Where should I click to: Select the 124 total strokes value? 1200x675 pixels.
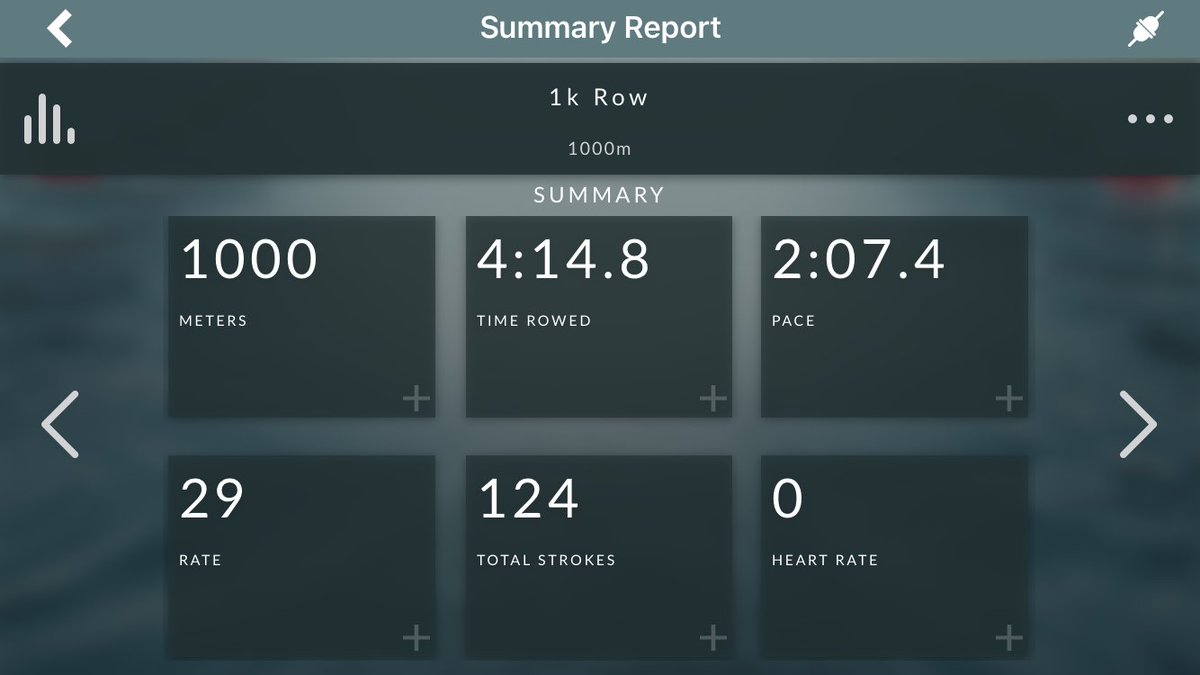[x=529, y=499]
